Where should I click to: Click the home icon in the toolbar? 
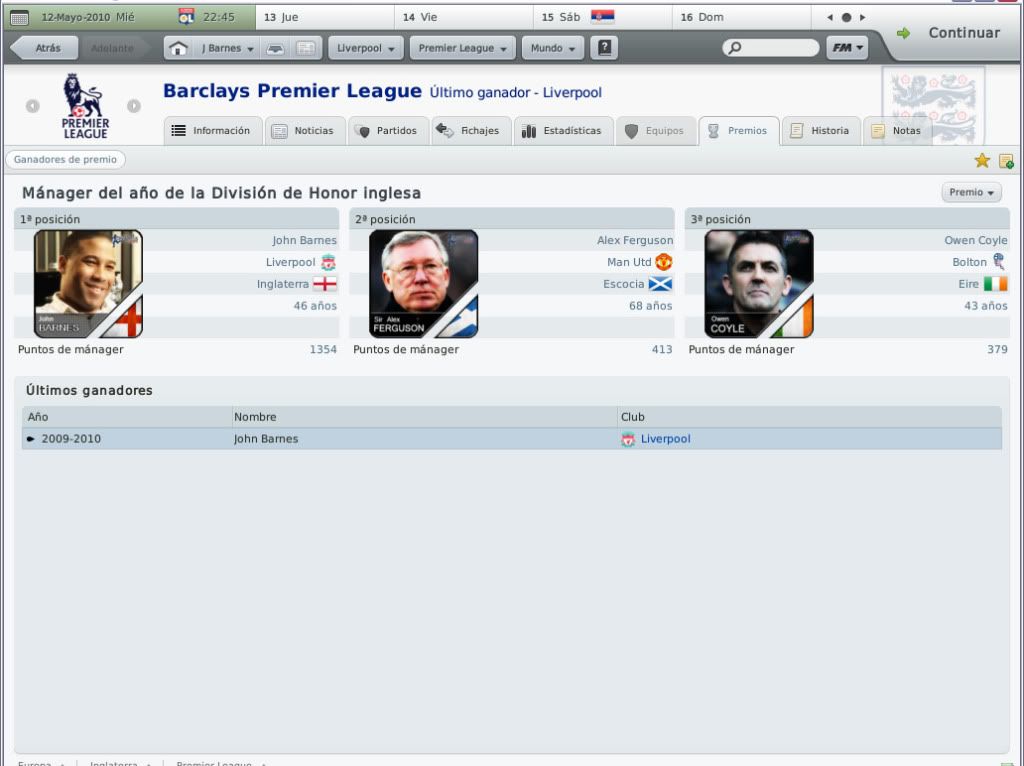point(178,48)
